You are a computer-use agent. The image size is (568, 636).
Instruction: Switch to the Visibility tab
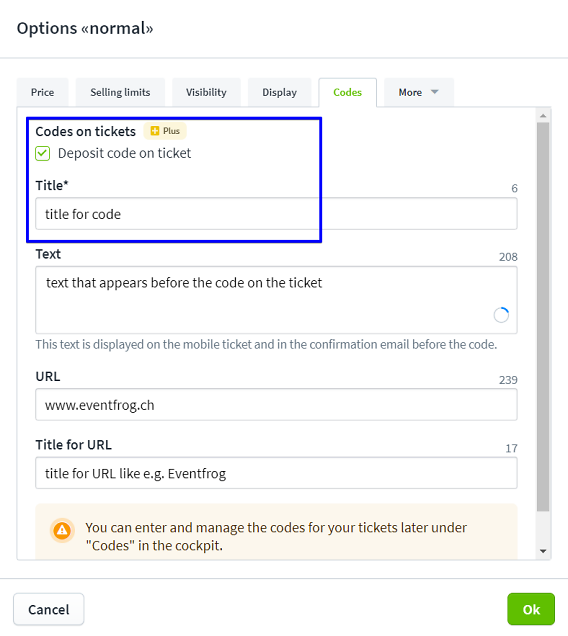tap(206, 92)
